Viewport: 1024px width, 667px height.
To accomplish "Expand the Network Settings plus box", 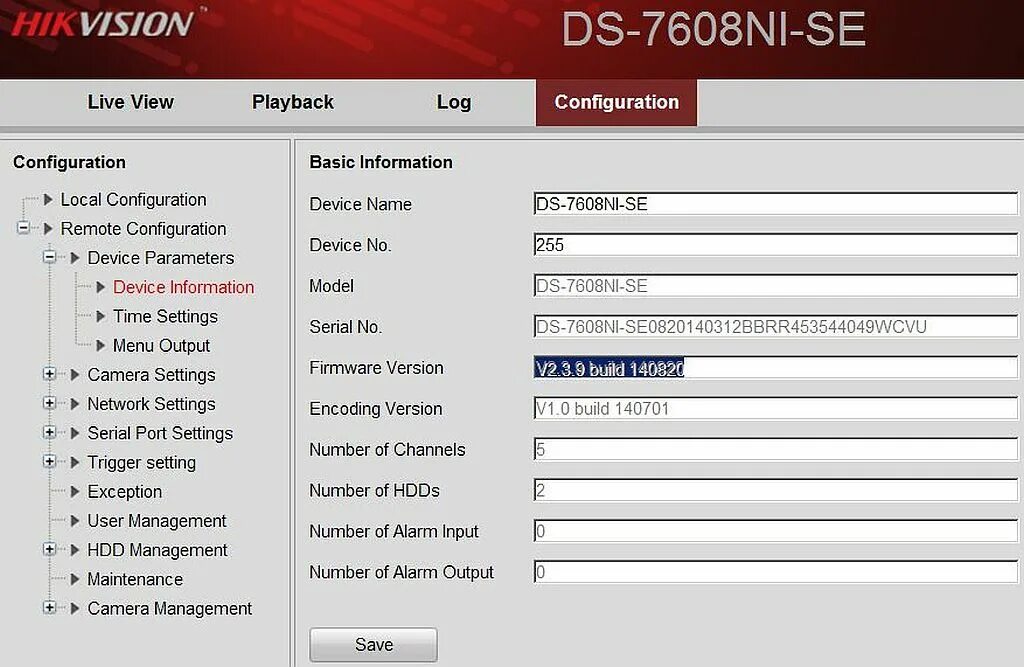I will [50, 403].
